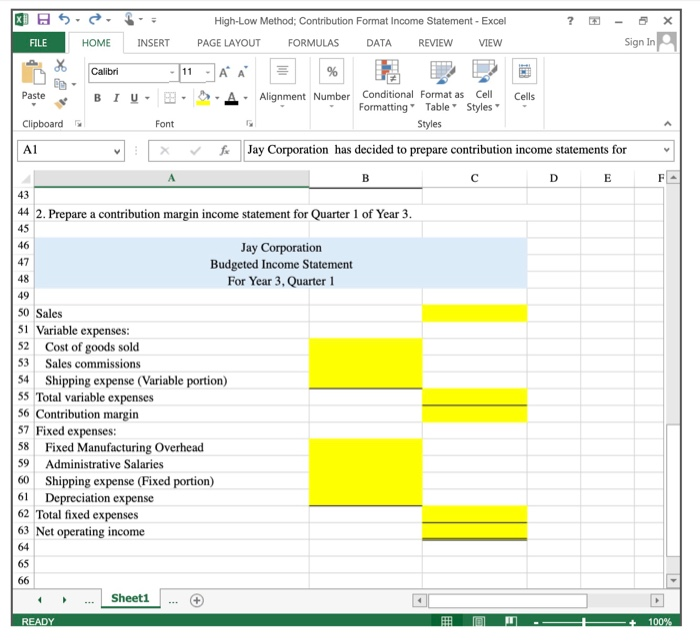The width and height of the screenshot is (700, 641).
Task: Select the yellow Sales amount cell C50
Action: coord(474,313)
